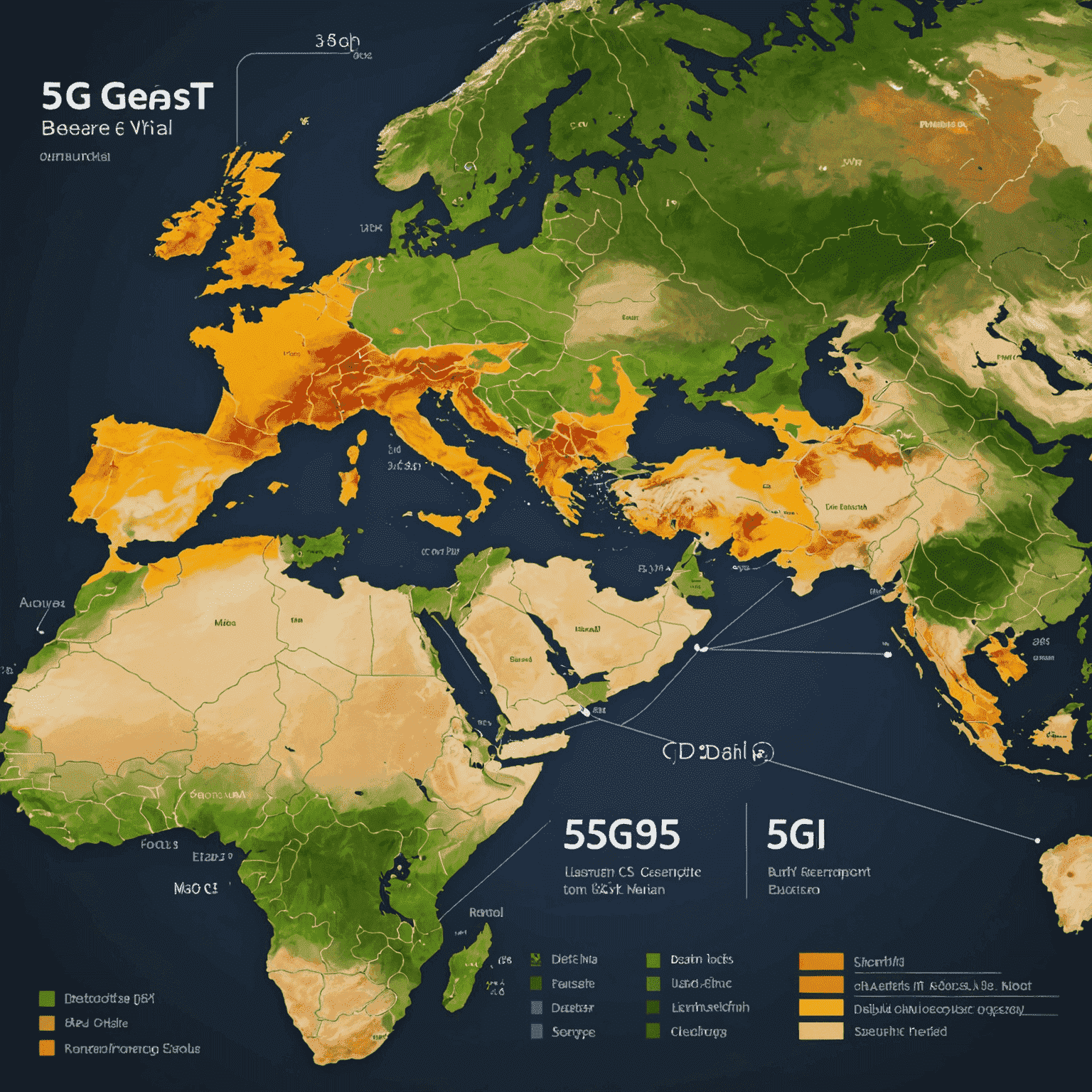
Task: Click the "Beeare 6 Vrial" subtitle
Action: (107, 128)
